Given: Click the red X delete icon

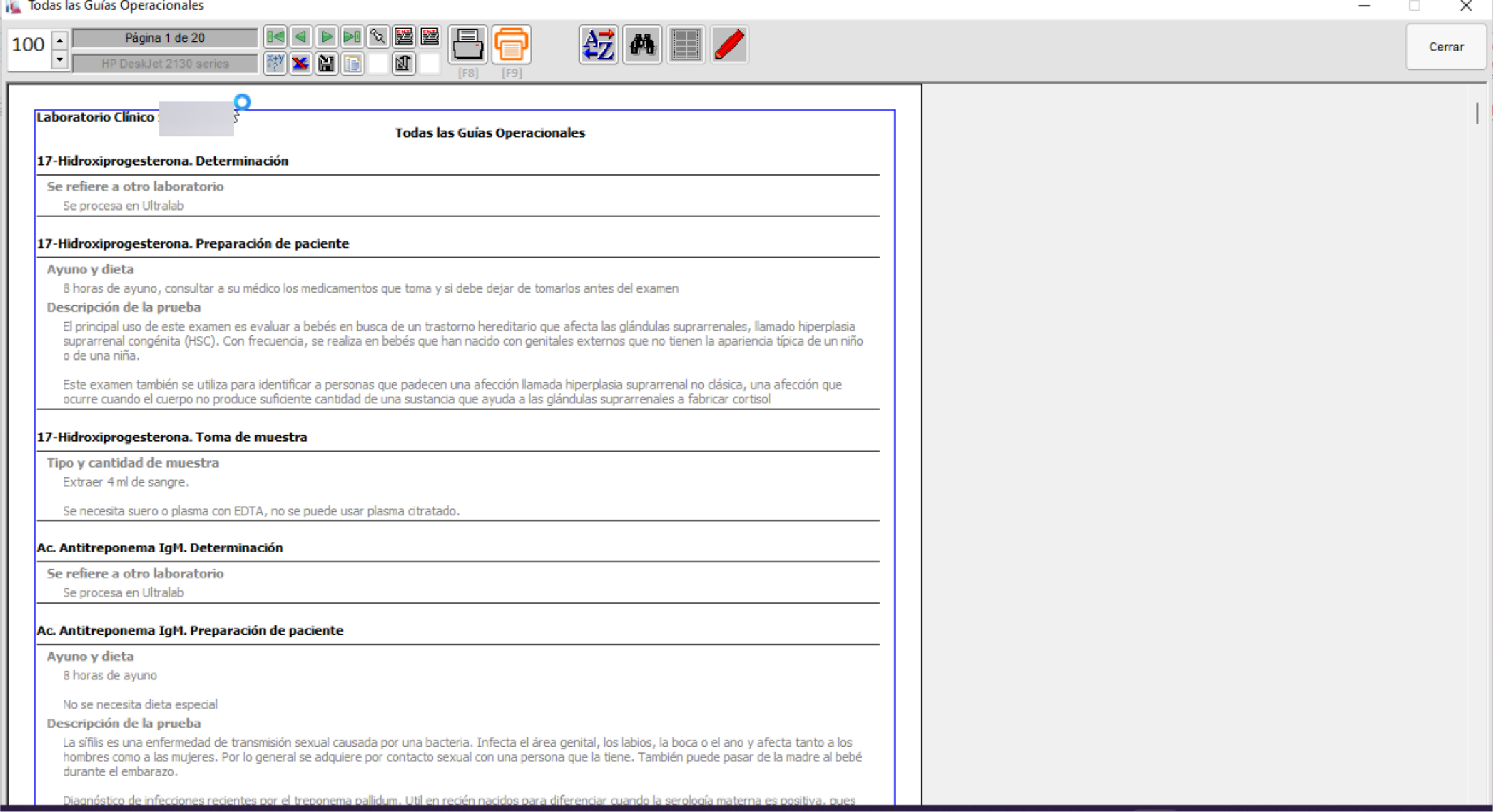Looking at the screenshot, I should (x=301, y=63).
